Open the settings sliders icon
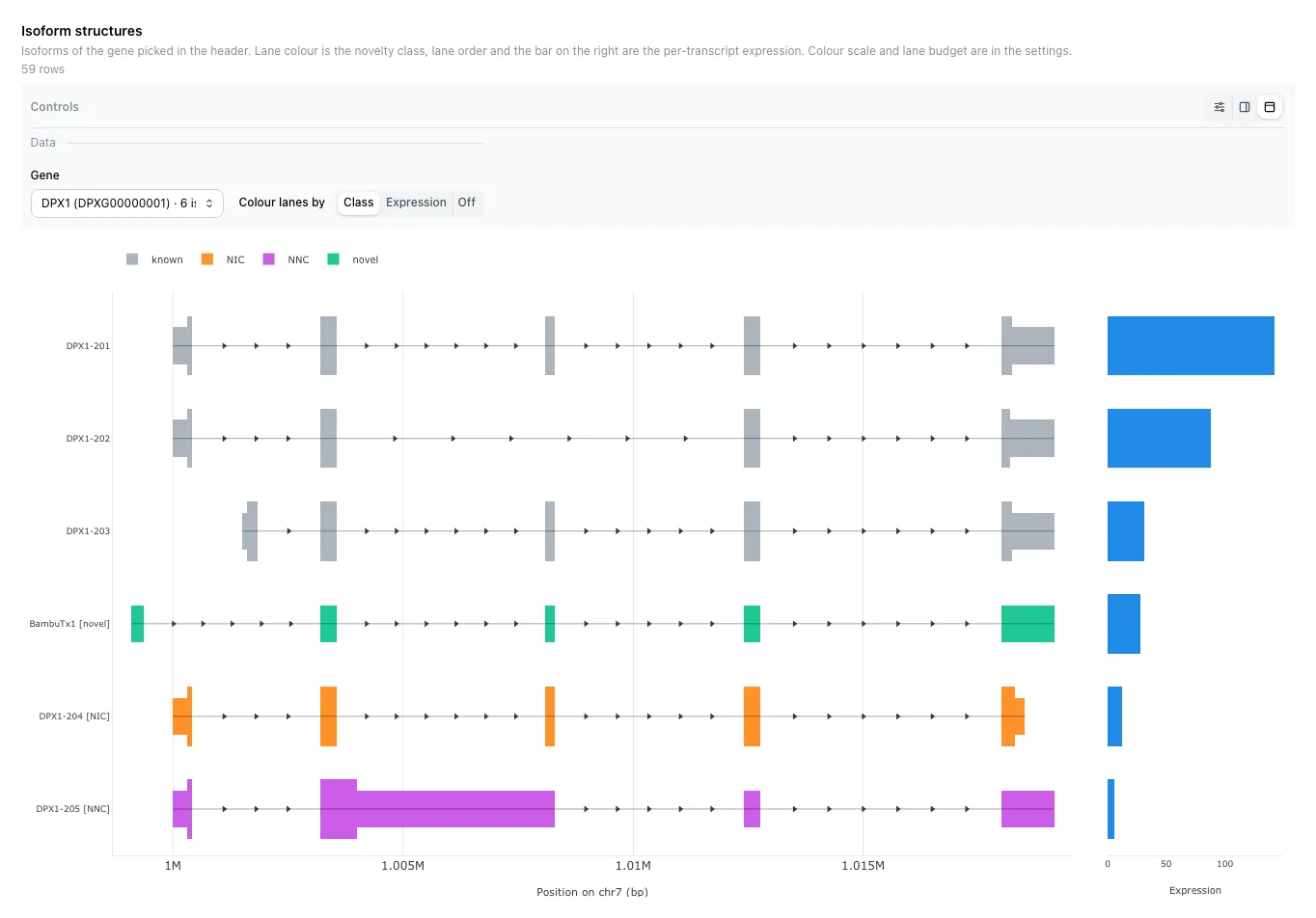Screen dimensions: 1316x918 (1220, 107)
